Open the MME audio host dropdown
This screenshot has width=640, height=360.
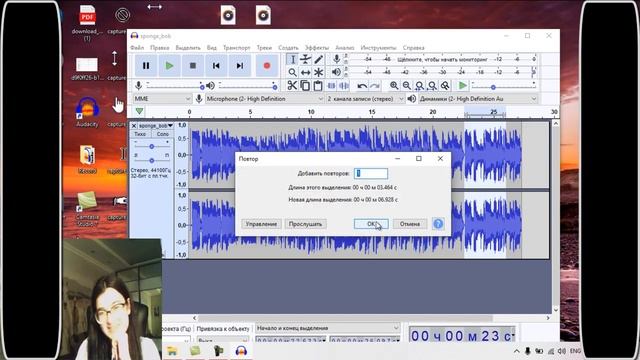point(162,99)
